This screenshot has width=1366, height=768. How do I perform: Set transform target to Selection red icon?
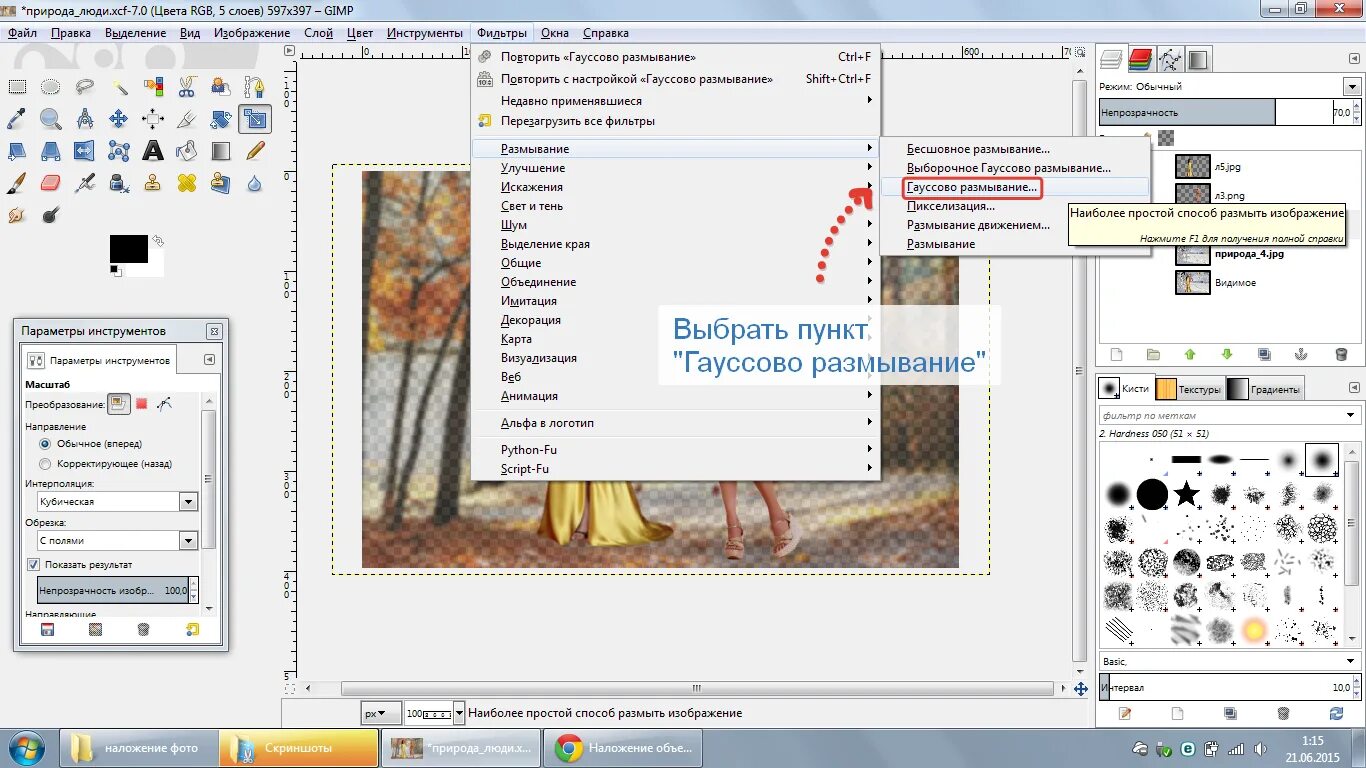click(x=142, y=403)
